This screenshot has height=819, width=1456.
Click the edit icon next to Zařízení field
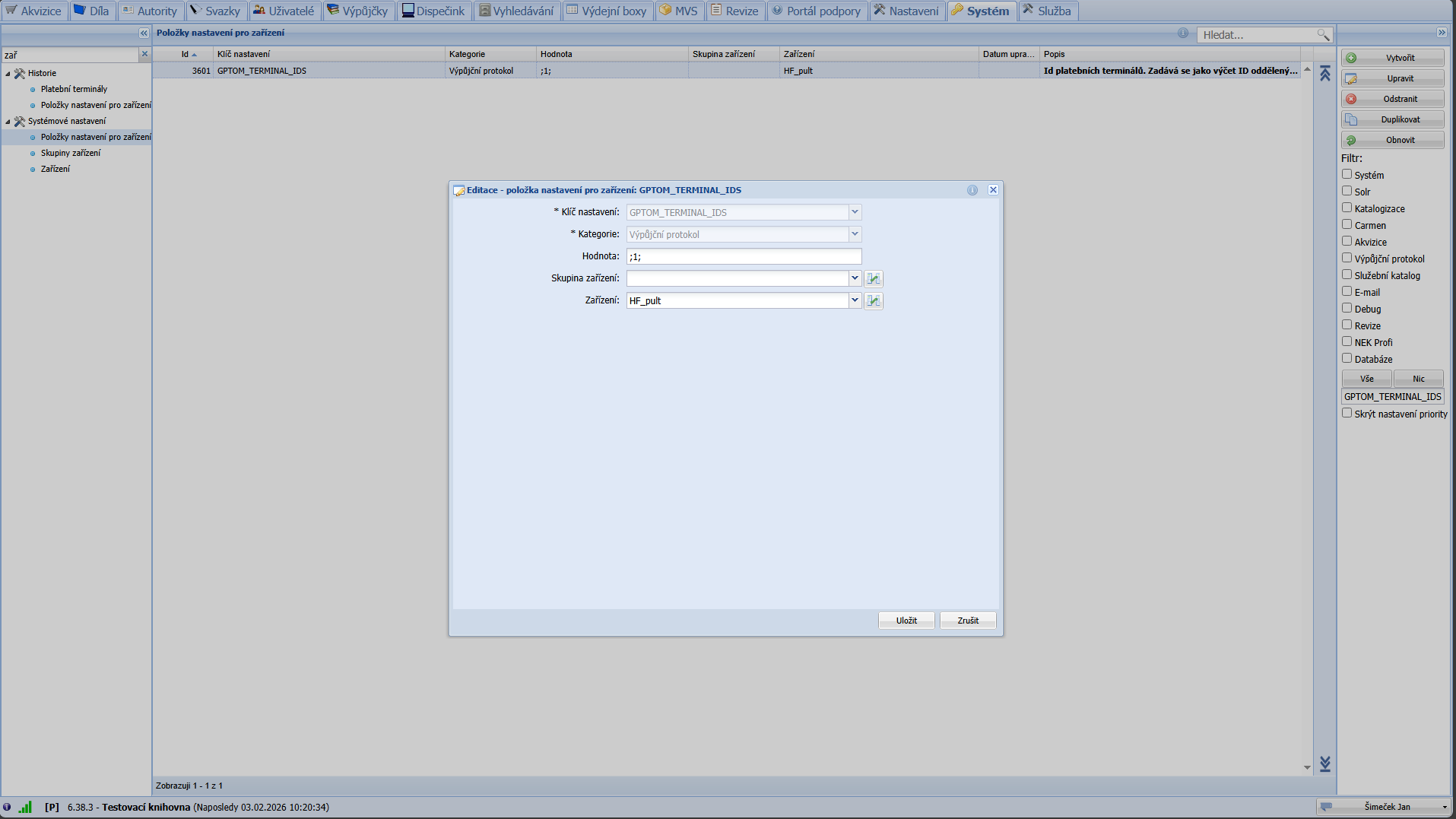tap(874, 301)
